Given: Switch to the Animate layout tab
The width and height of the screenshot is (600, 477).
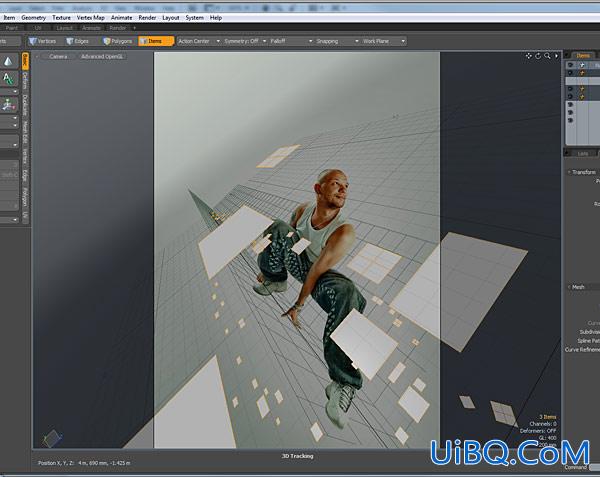Looking at the screenshot, I should point(91,28).
